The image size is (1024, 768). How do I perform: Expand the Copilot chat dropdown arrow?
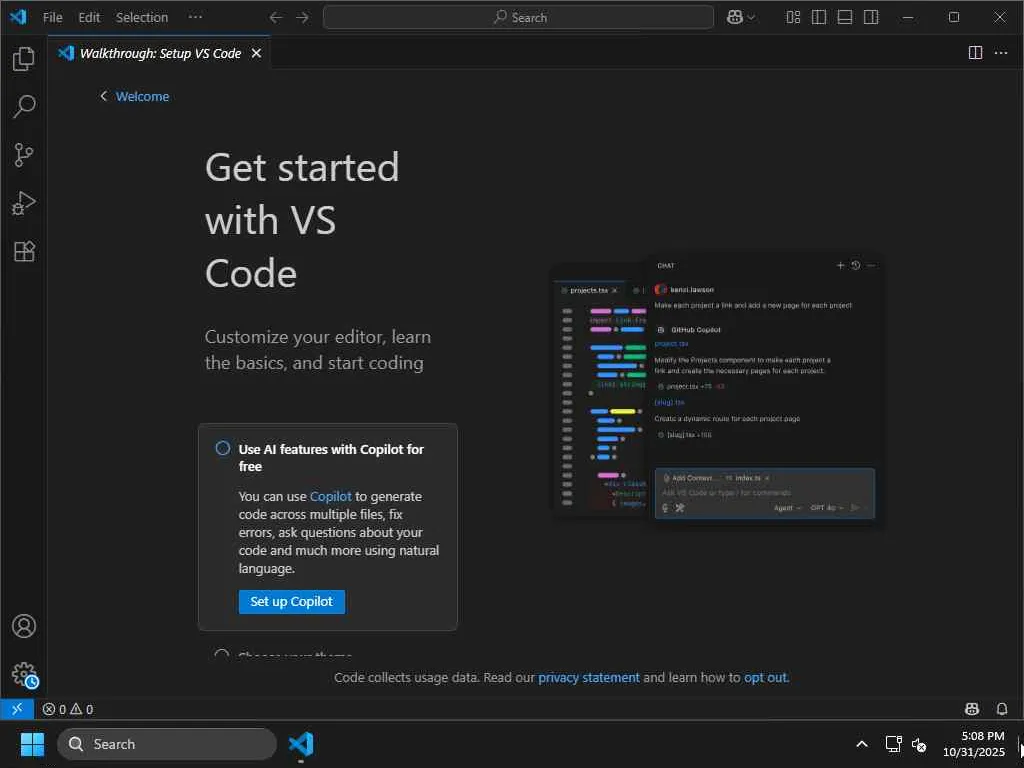(x=751, y=18)
